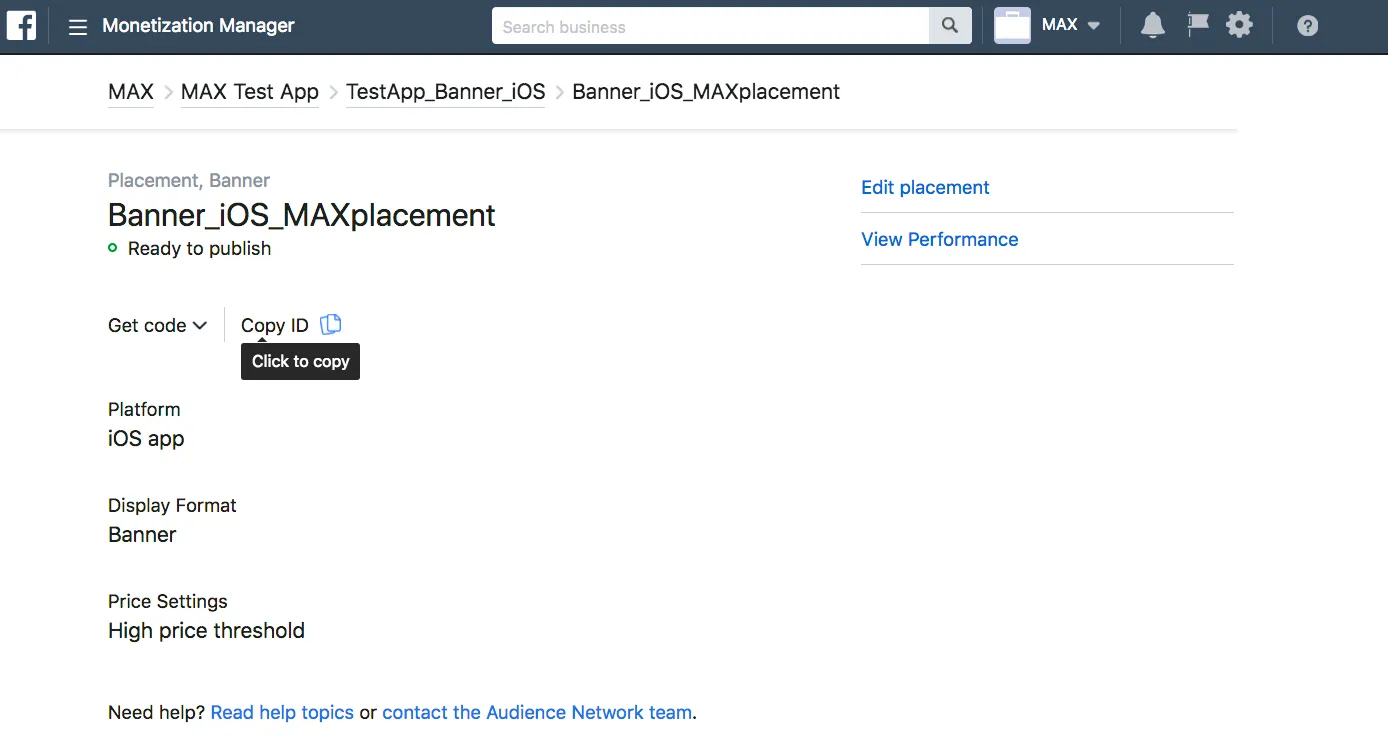
Task: Click the Facebook logo icon
Action: (21, 25)
